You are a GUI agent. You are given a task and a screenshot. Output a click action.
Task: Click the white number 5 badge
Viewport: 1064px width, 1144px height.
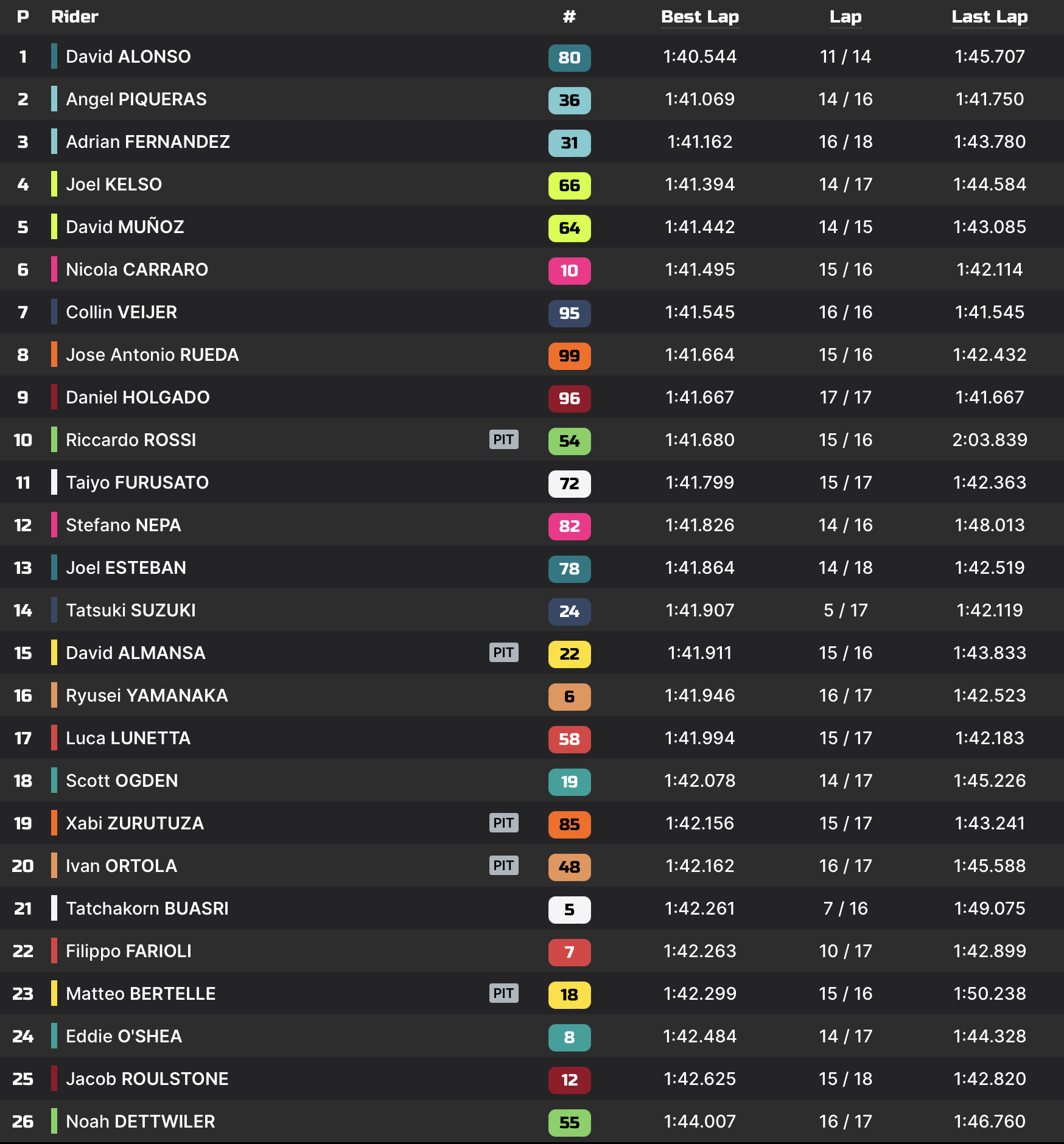click(569, 910)
